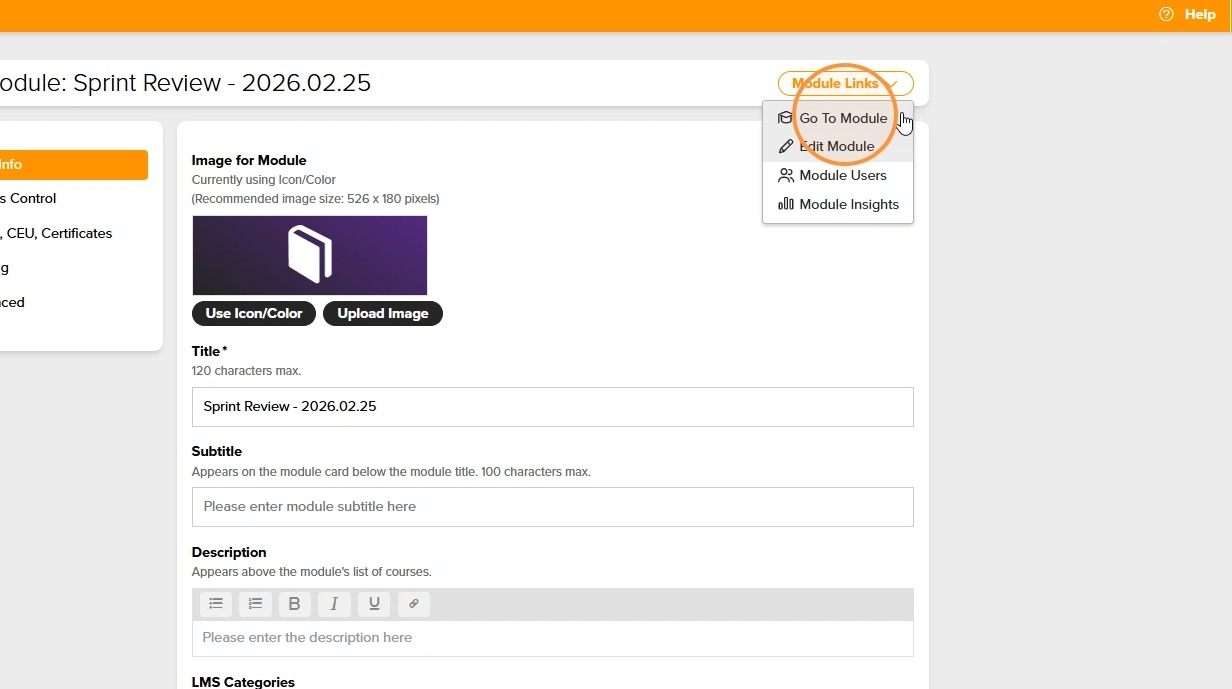Toggle bold formatting in Description editor

294,604
